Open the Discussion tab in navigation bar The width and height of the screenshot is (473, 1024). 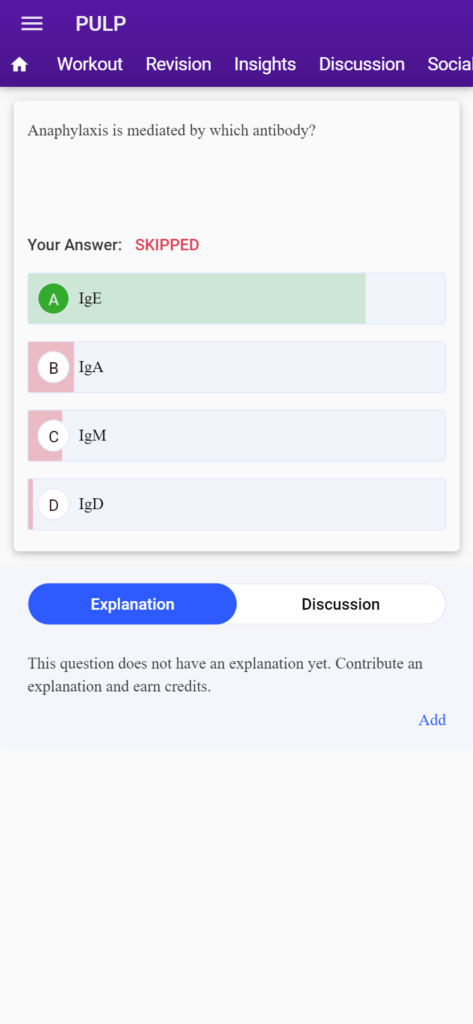point(362,64)
